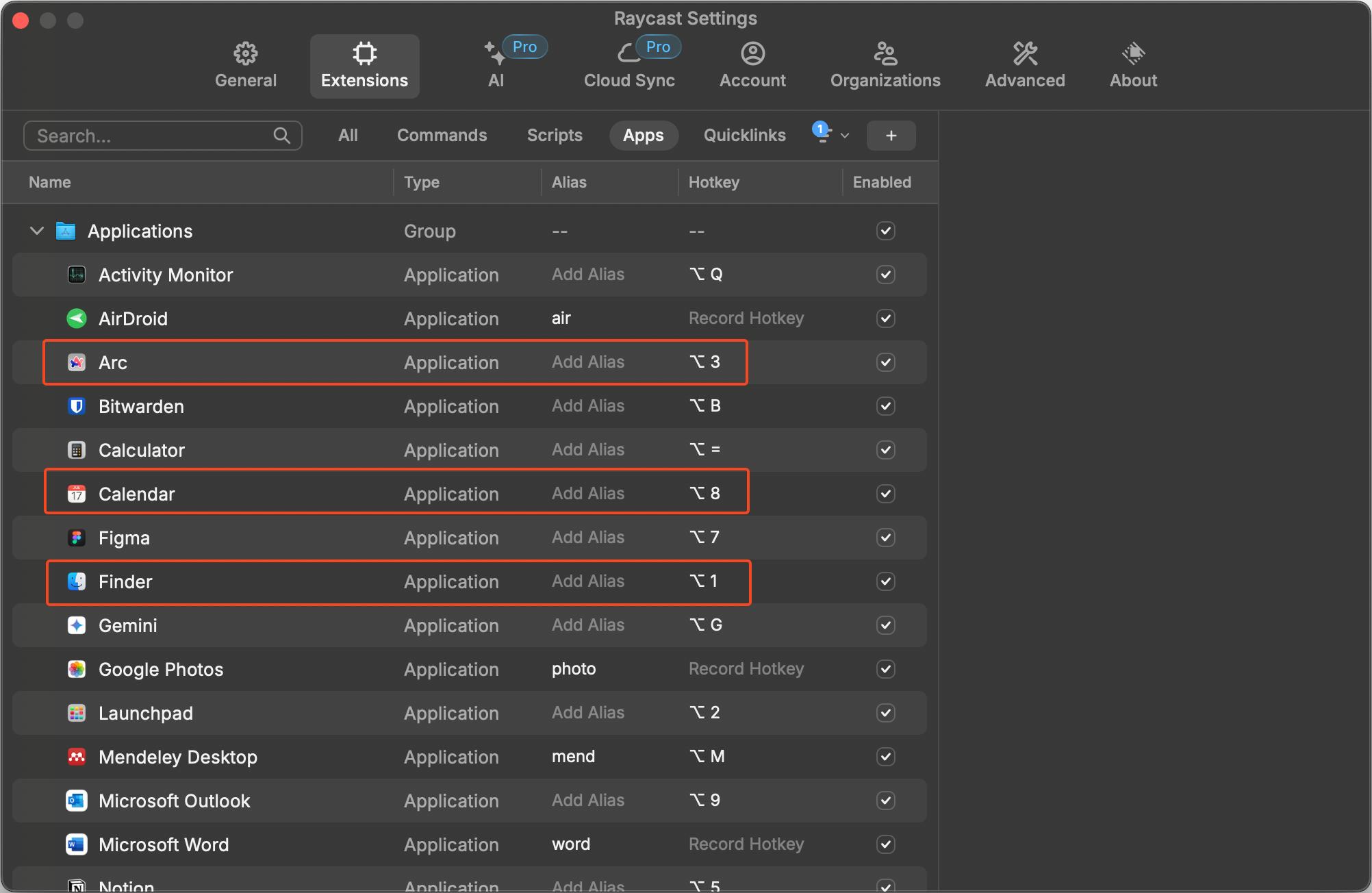The image size is (1372, 893).
Task: Toggle Arc enabled checkbox
Action: coord(886,362)
